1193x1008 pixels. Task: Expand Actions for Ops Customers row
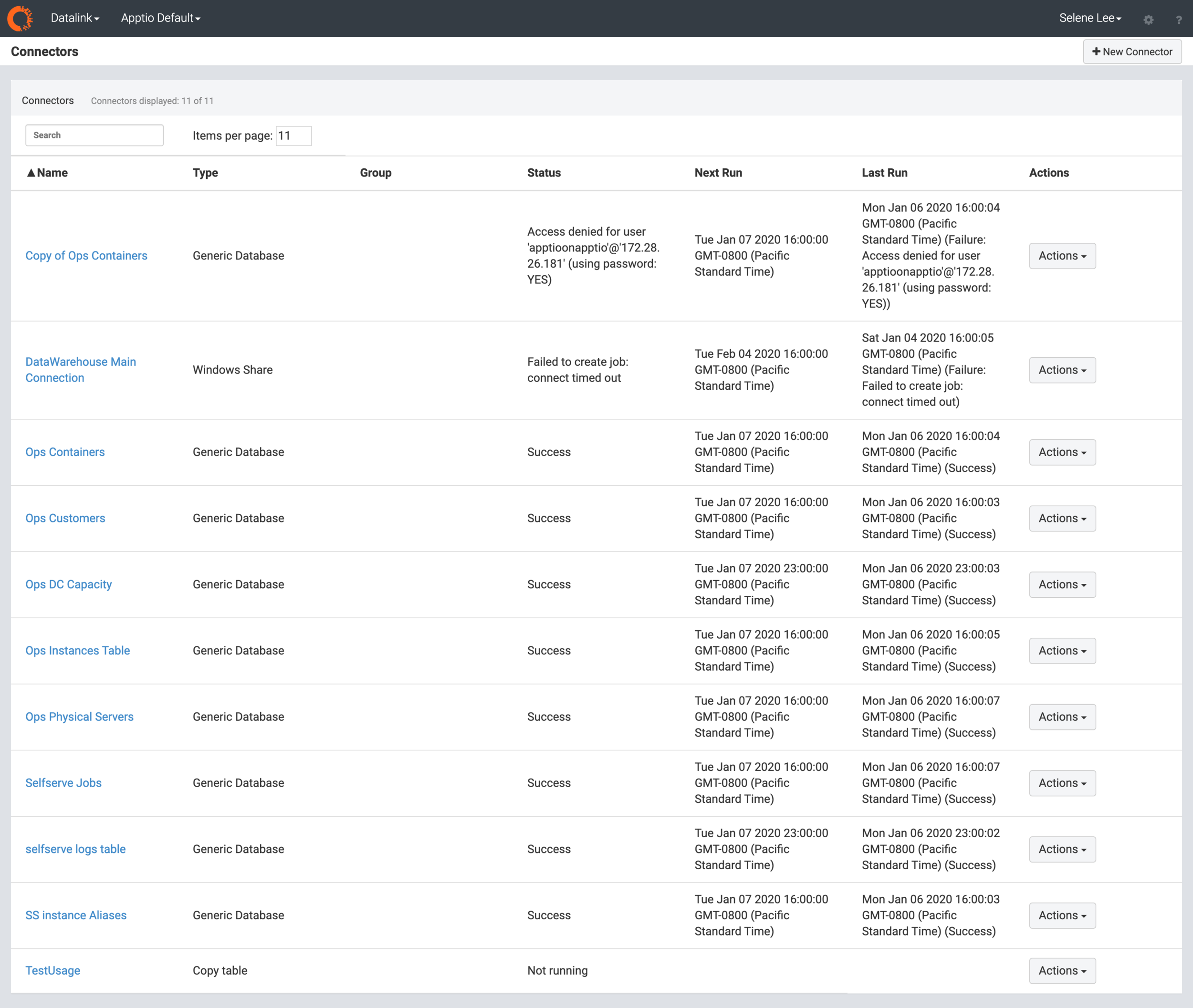1061,518
